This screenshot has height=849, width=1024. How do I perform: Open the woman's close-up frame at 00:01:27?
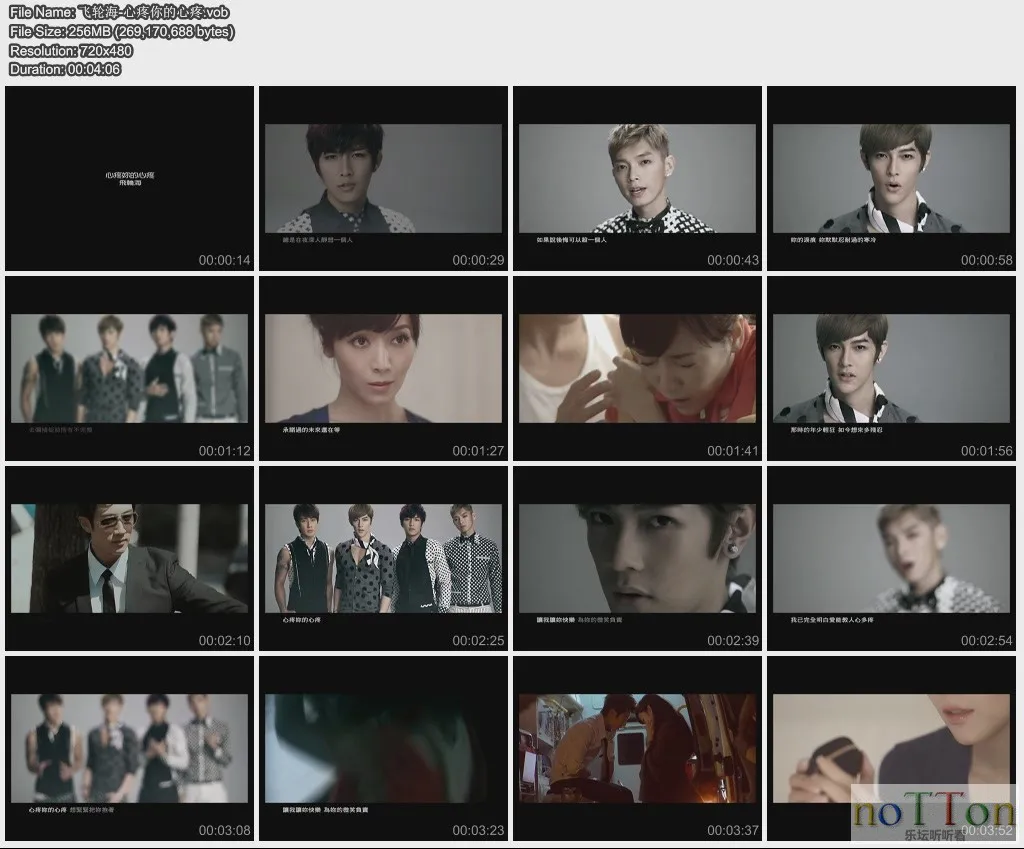pos(384,368)
